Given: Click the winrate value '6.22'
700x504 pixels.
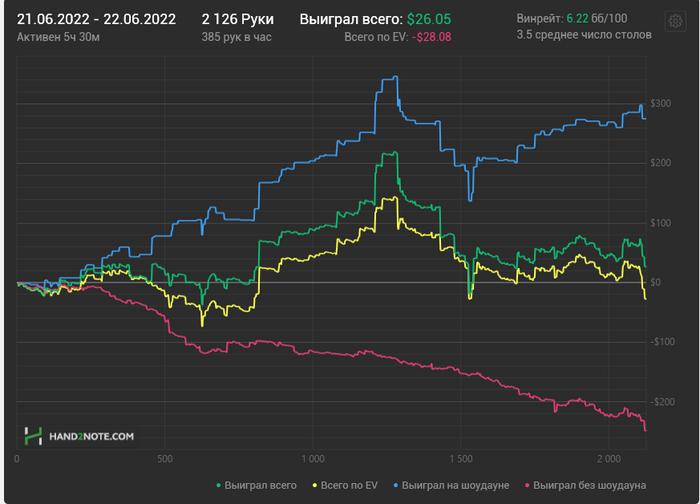Looking at the screenshot, I should click(577, 18).
